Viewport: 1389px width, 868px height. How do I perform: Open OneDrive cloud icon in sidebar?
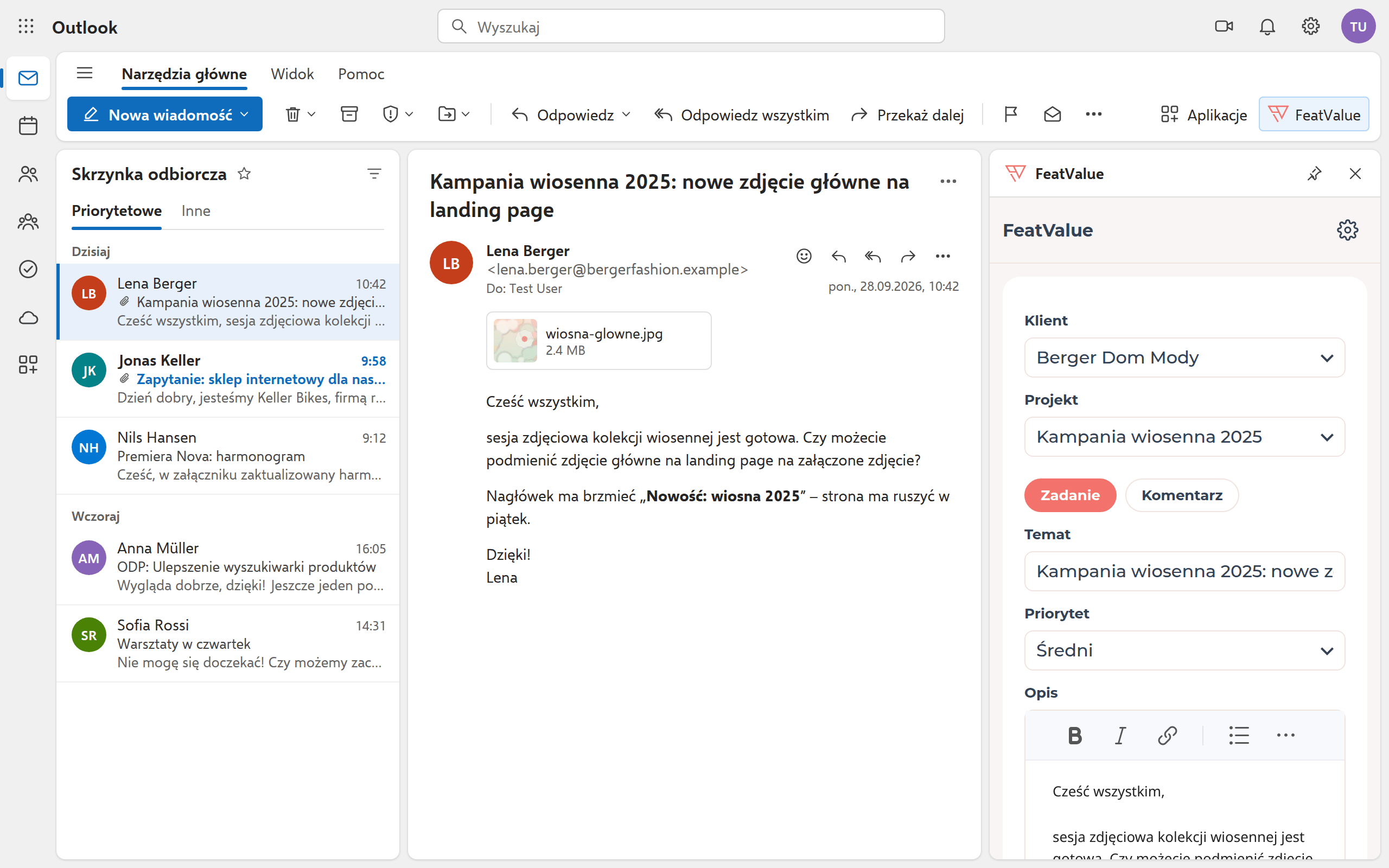click(28, 317)
